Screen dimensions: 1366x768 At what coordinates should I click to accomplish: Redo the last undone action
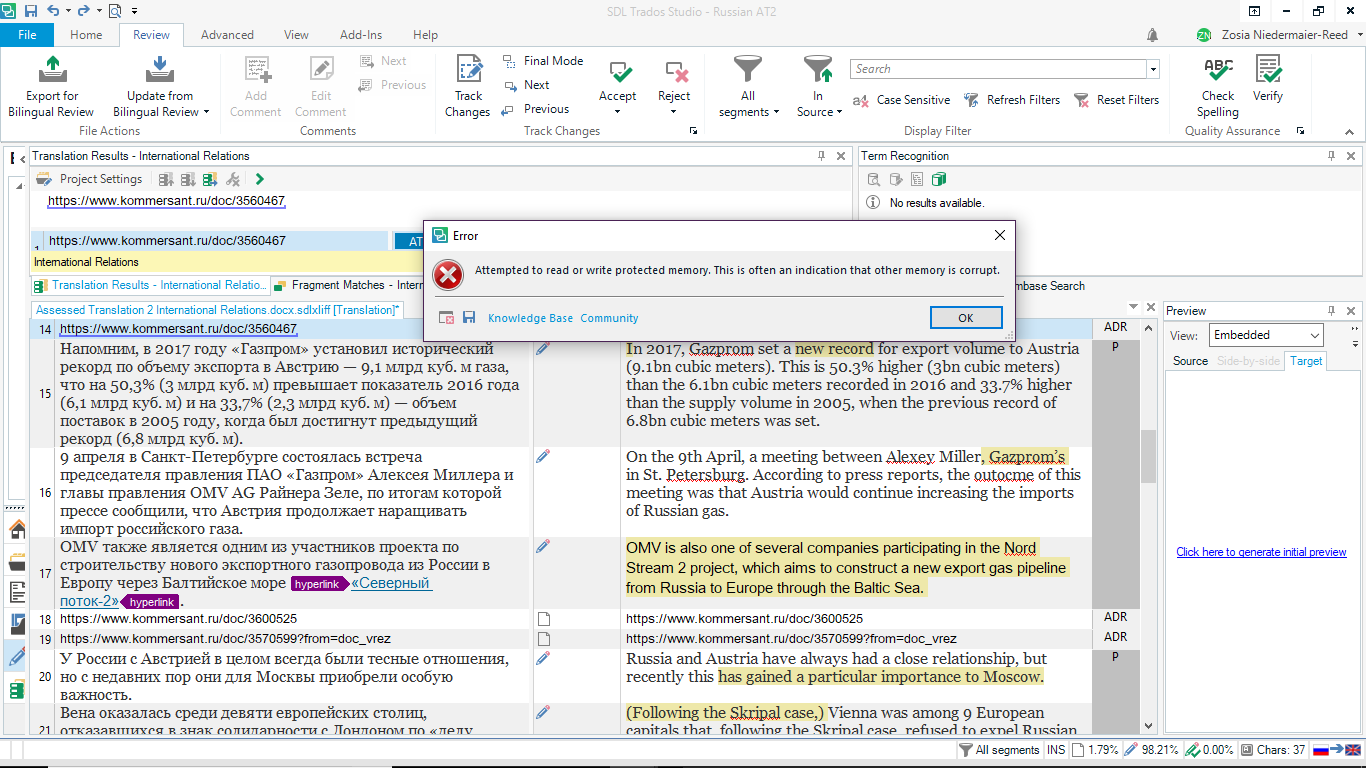[83, 11]
